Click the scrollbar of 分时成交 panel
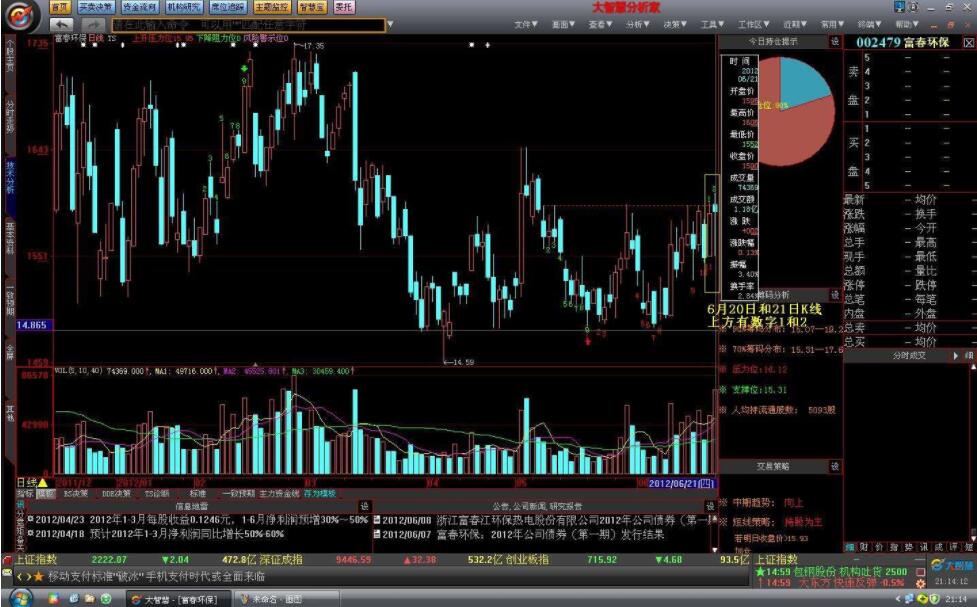Viewport: 977px width, 607px height. [x=973, y=452]
